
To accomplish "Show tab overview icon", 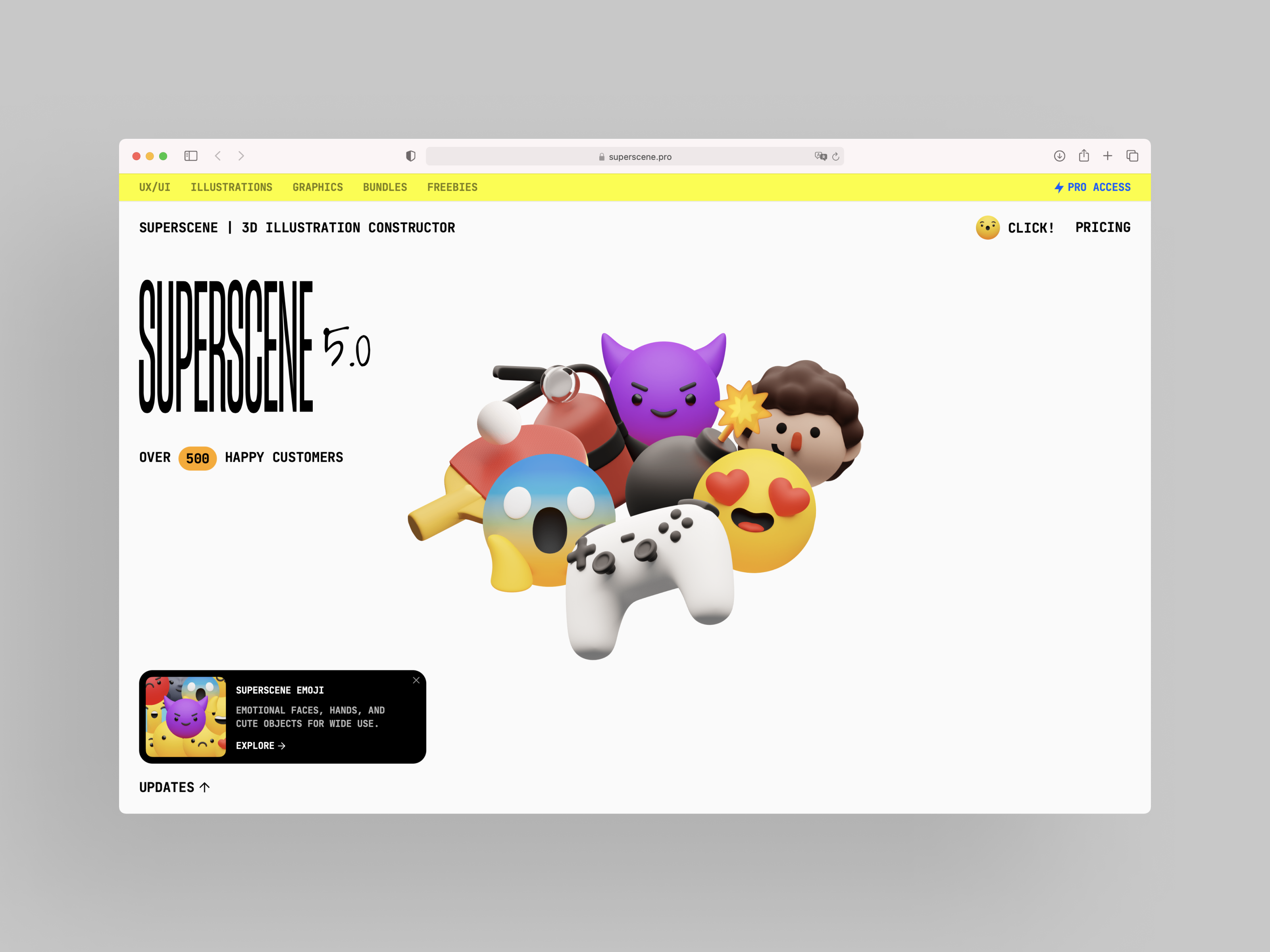I will [1132, 156].
